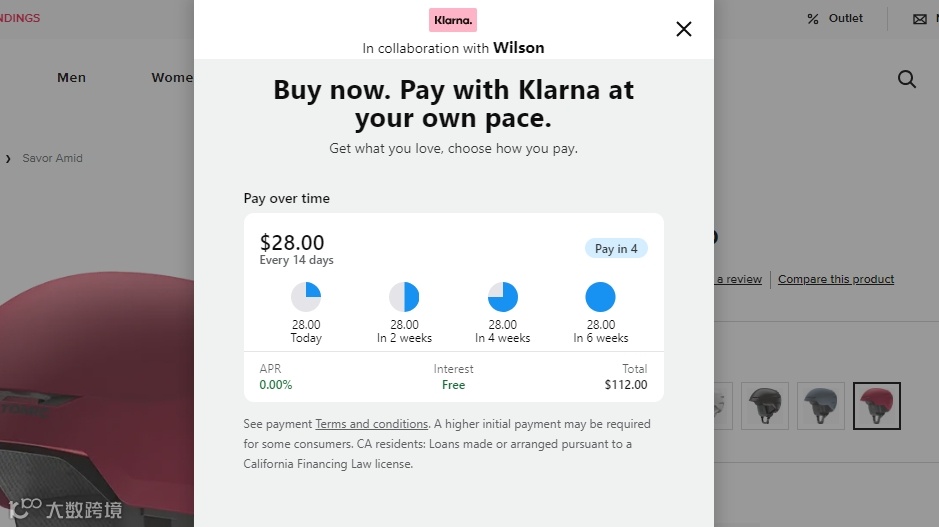Click the three-quarter 4 weeks pie icon

(502, 297)
